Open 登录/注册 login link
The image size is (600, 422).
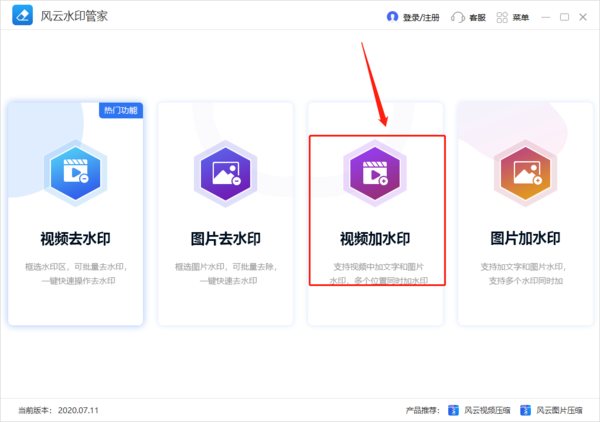pyautogui.click(x=421, y=18)
